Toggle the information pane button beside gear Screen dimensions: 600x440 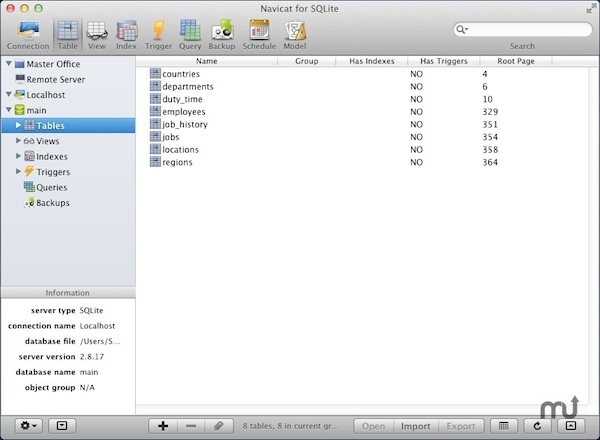click(x=62, y=426)
